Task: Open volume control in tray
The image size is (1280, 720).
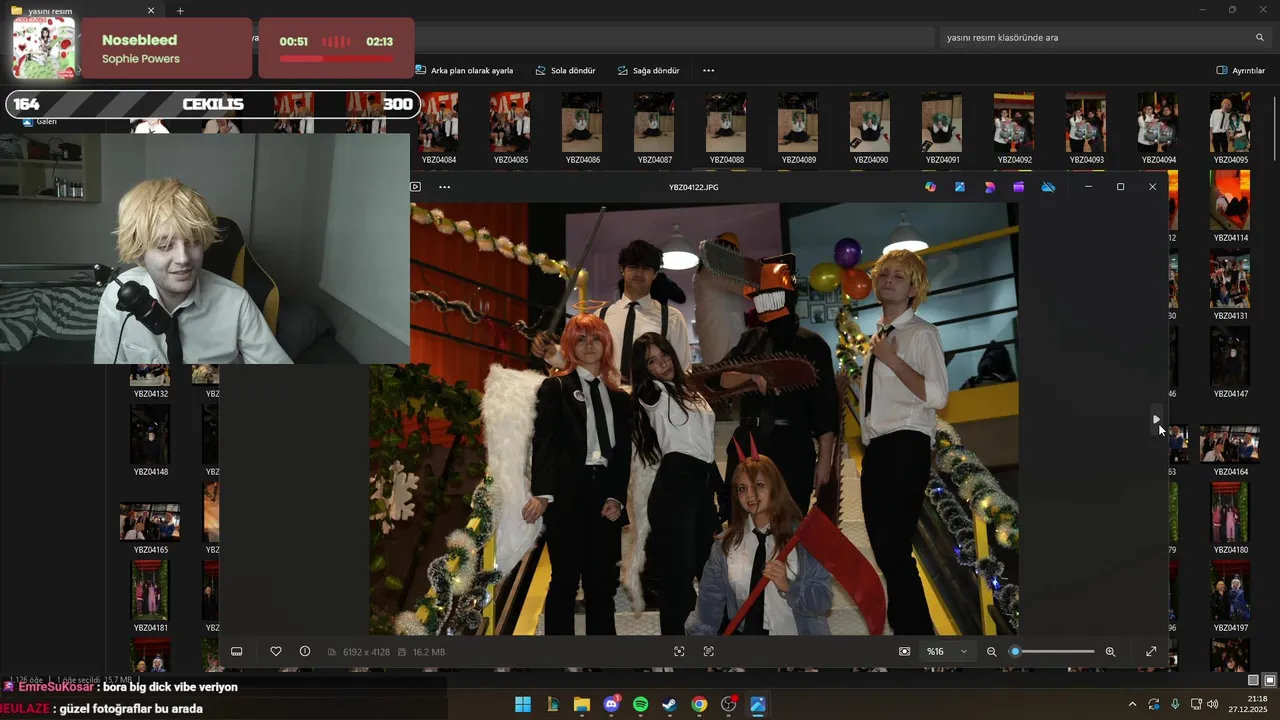Action: point(1213,704)
